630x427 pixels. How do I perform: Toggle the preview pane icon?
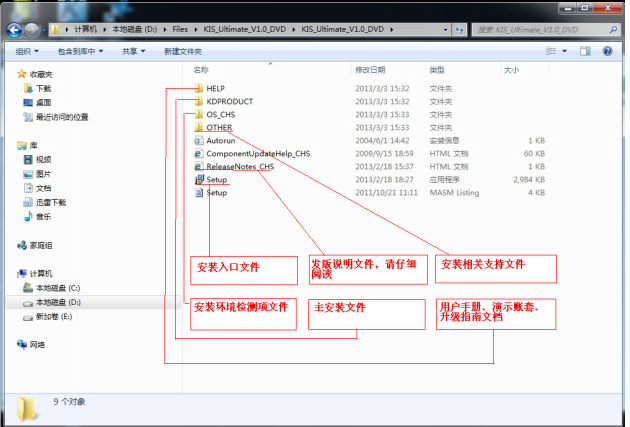point(585,51)
